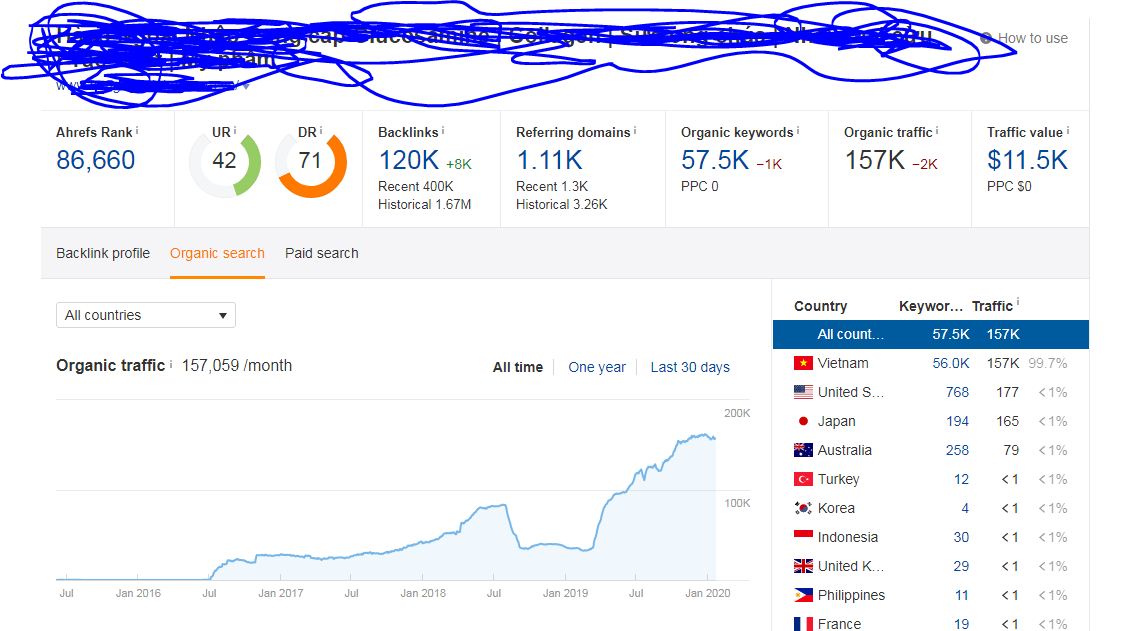Image resolution: width=1121 pixels, height=631 pixels.
Task: Click the 157,059 /month traffic figure
Action: coord(237,366)
